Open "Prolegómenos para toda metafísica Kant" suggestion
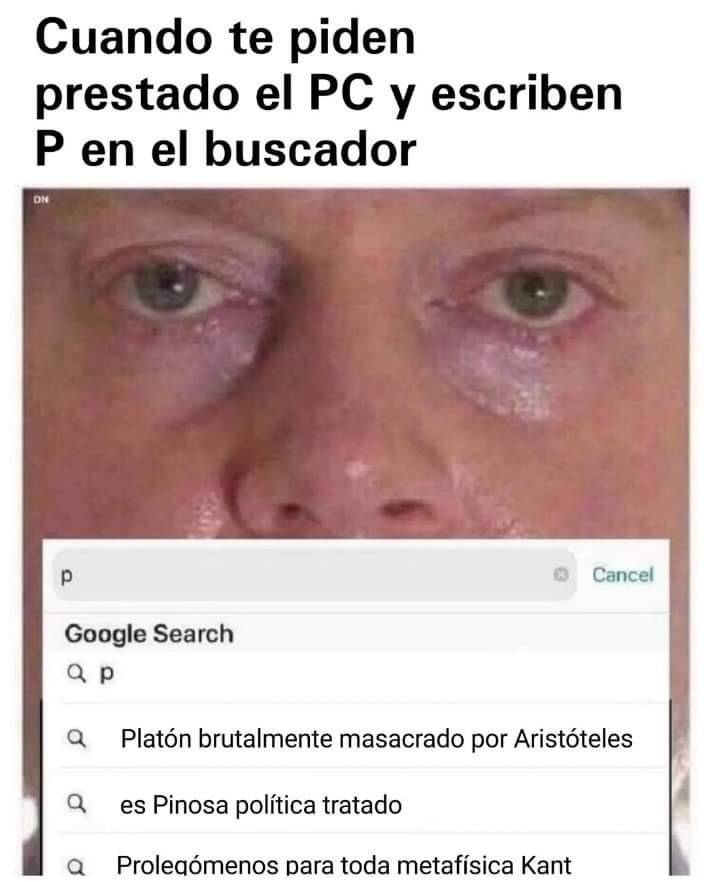The width and height of the screenshot is (706, 882). [344, 865]
